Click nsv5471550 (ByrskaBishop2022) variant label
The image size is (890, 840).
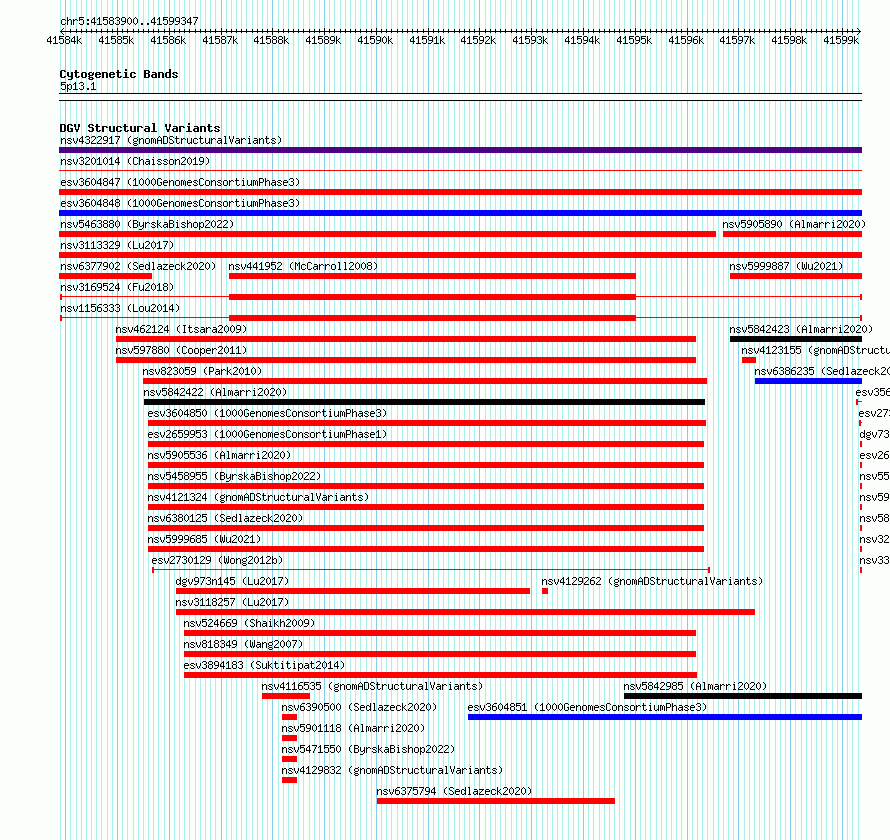click(368, 749)
